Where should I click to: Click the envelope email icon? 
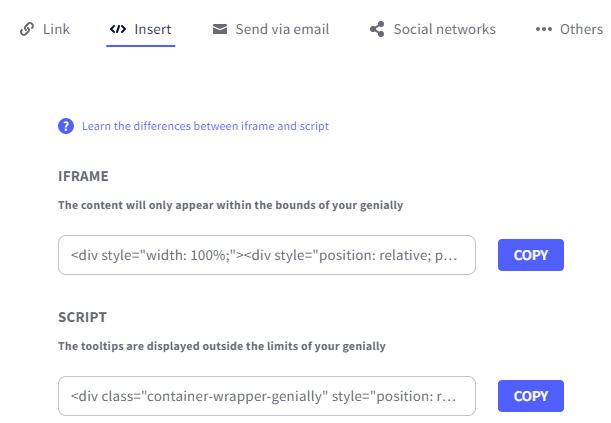[x=220, y=29]
